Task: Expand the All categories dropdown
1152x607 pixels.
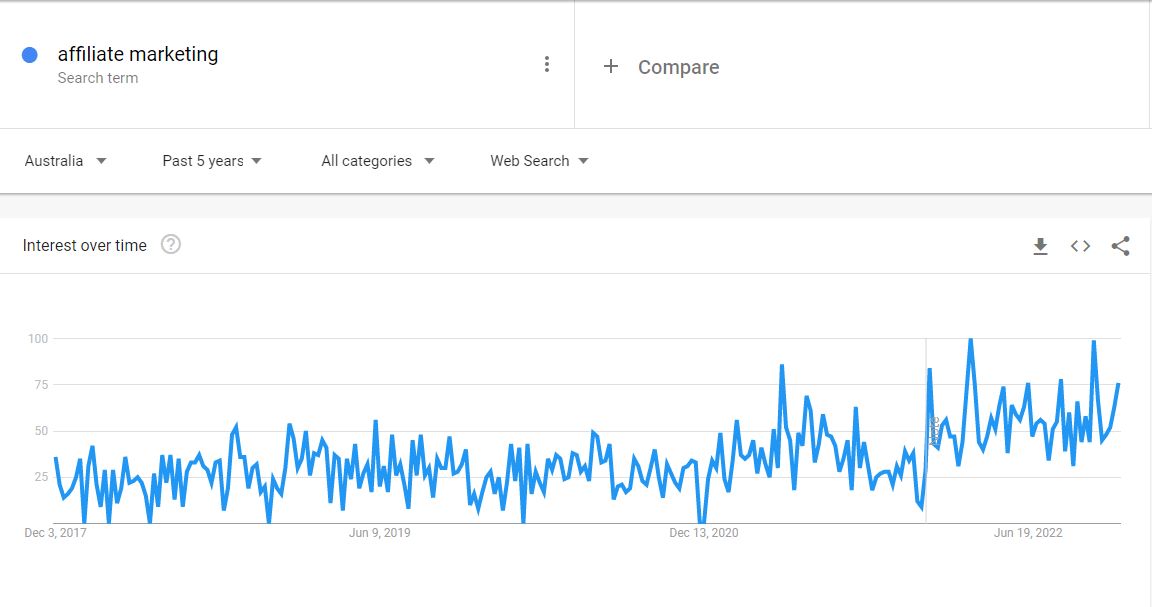Action: point(378,161)
